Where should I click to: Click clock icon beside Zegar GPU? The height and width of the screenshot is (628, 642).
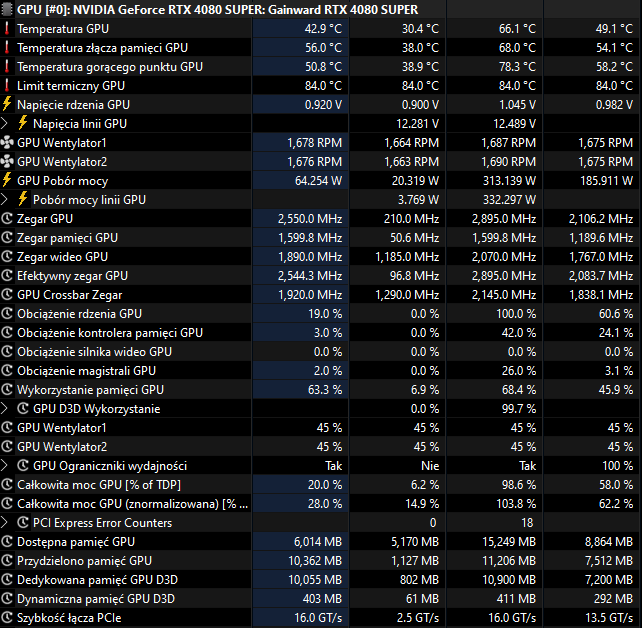tap(7, 219)
